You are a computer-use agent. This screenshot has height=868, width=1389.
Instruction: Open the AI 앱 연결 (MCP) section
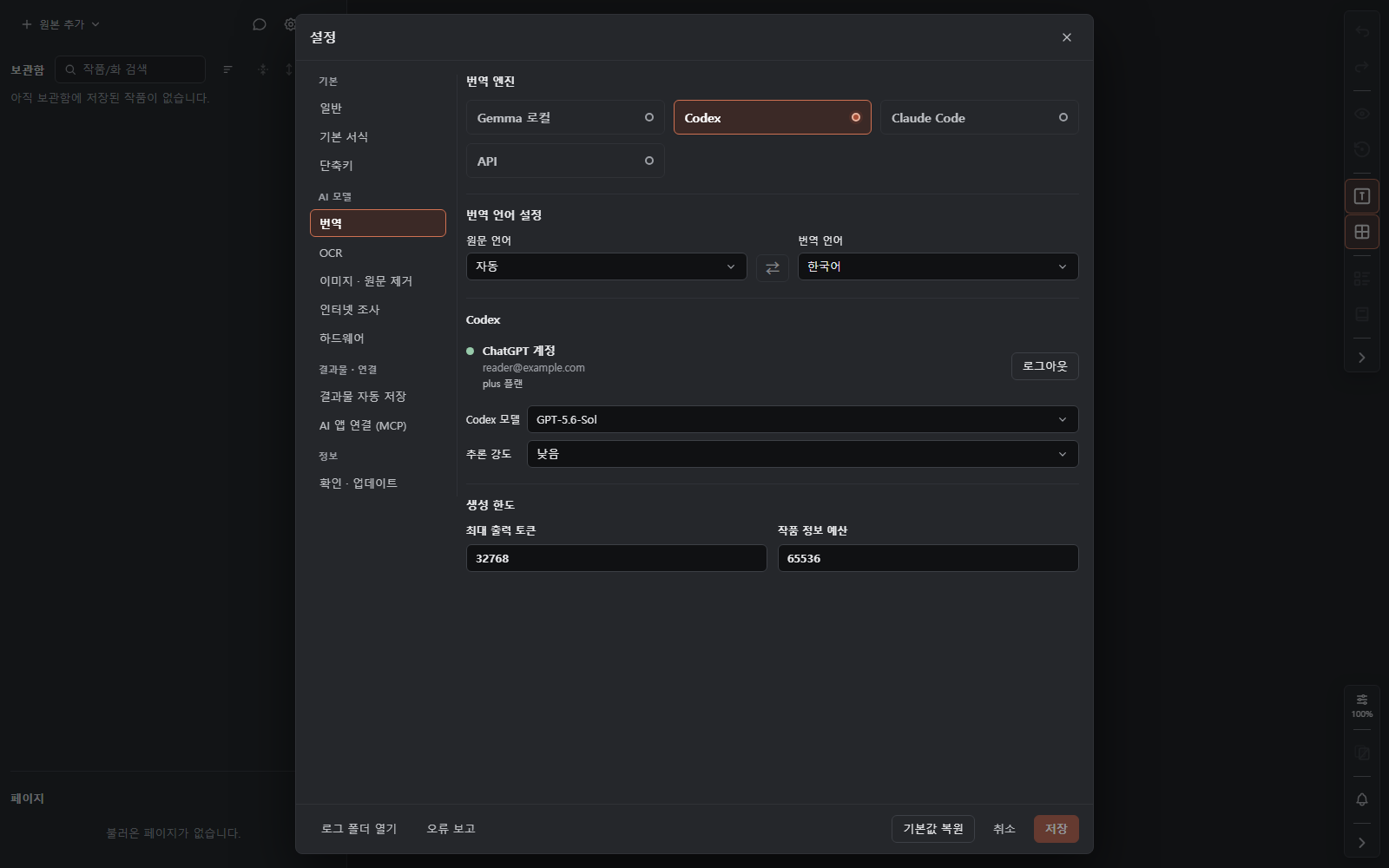[378, 425]
